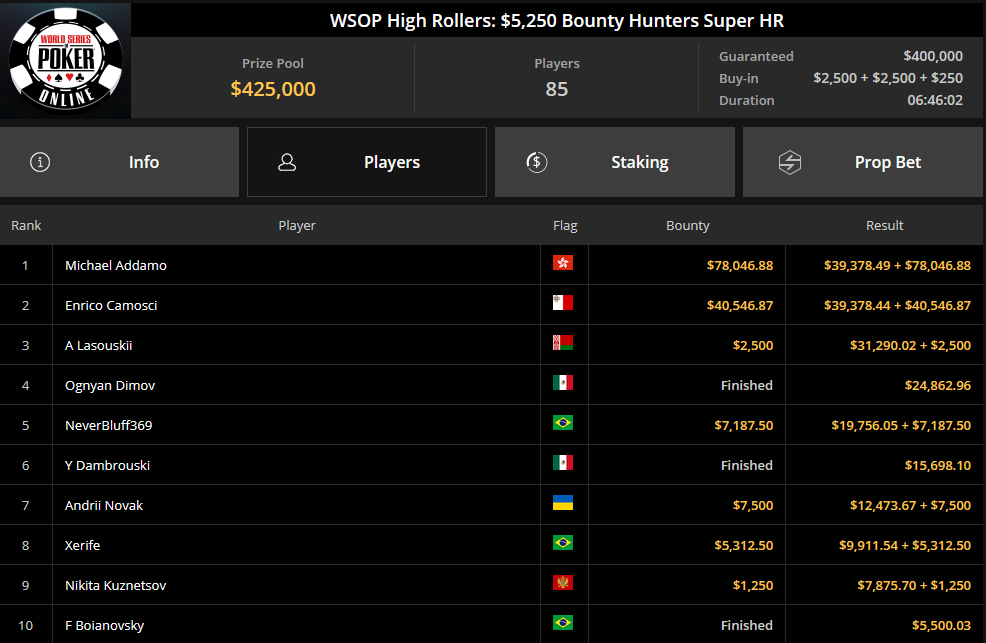Screen dimensions: 986x643
Task: Click the $425,000 prize pool value
Action: click(x=273, y=89)
